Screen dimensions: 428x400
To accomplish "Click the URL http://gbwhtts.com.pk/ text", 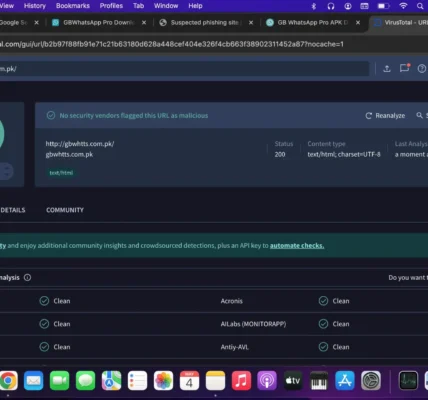I will click(80, 144).
